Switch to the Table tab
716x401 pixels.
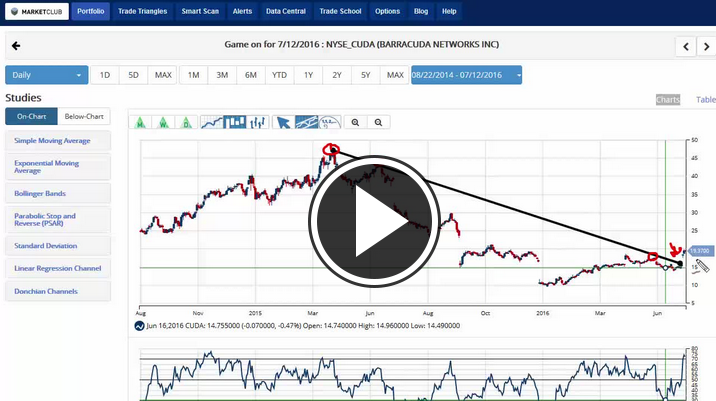click(705, 100)
